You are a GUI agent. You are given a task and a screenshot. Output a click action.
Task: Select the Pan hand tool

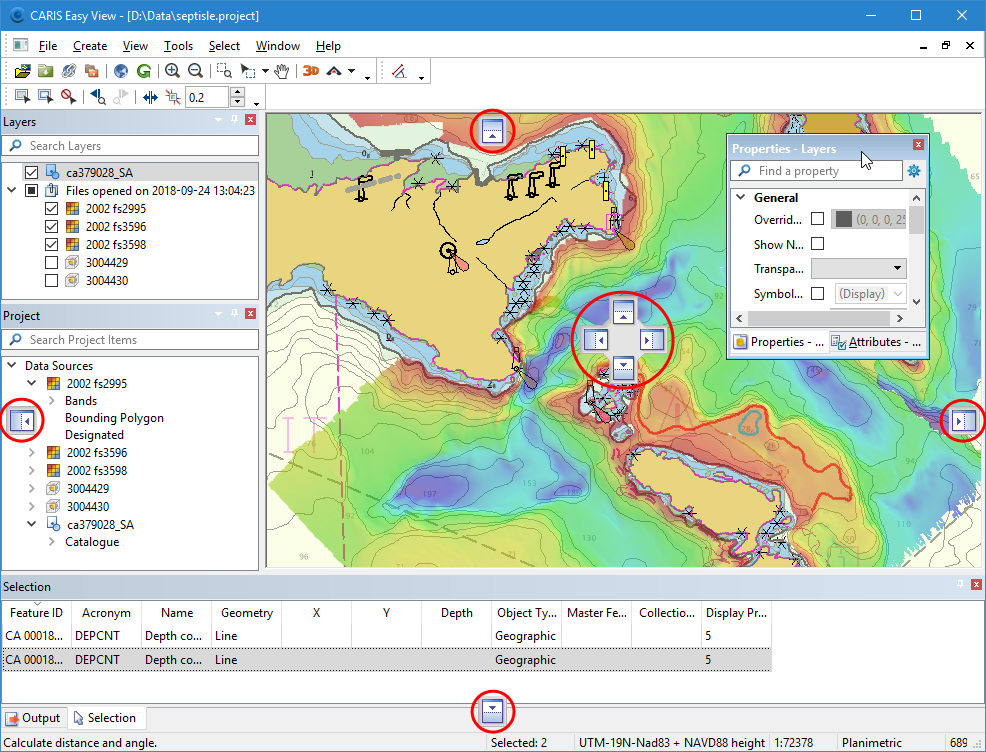282,71
